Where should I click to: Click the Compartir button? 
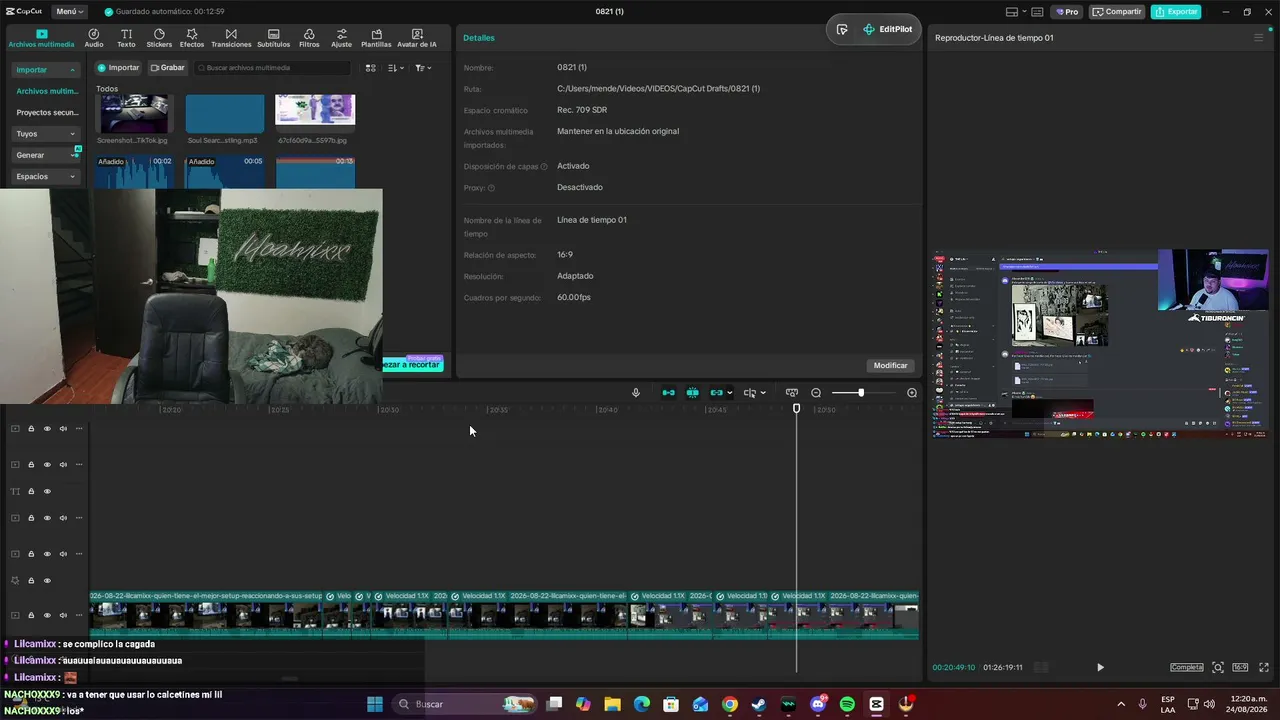click(x=1117, y=12)
